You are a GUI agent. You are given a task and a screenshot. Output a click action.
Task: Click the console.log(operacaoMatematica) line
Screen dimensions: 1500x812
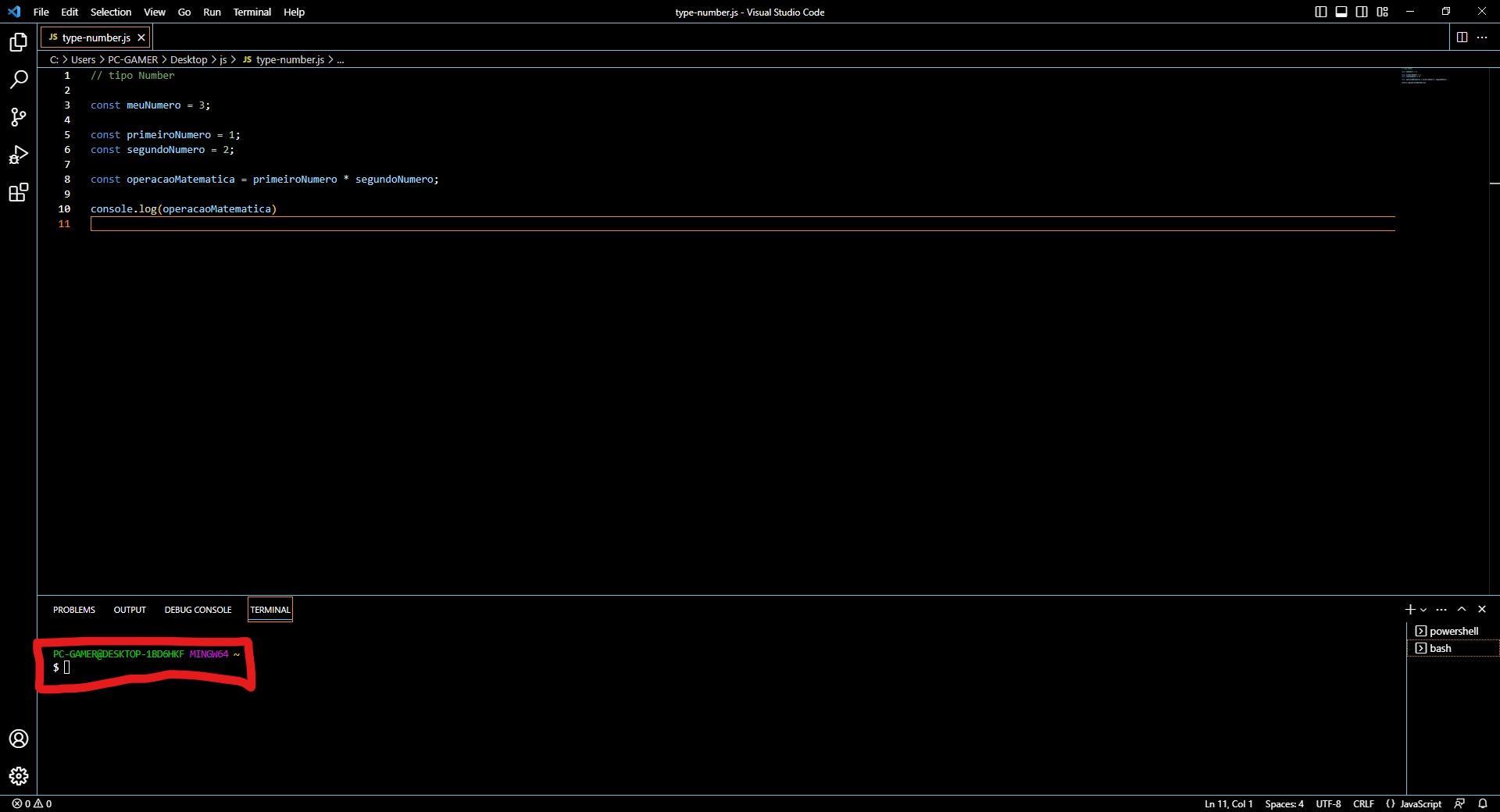(x=184, y=209)
